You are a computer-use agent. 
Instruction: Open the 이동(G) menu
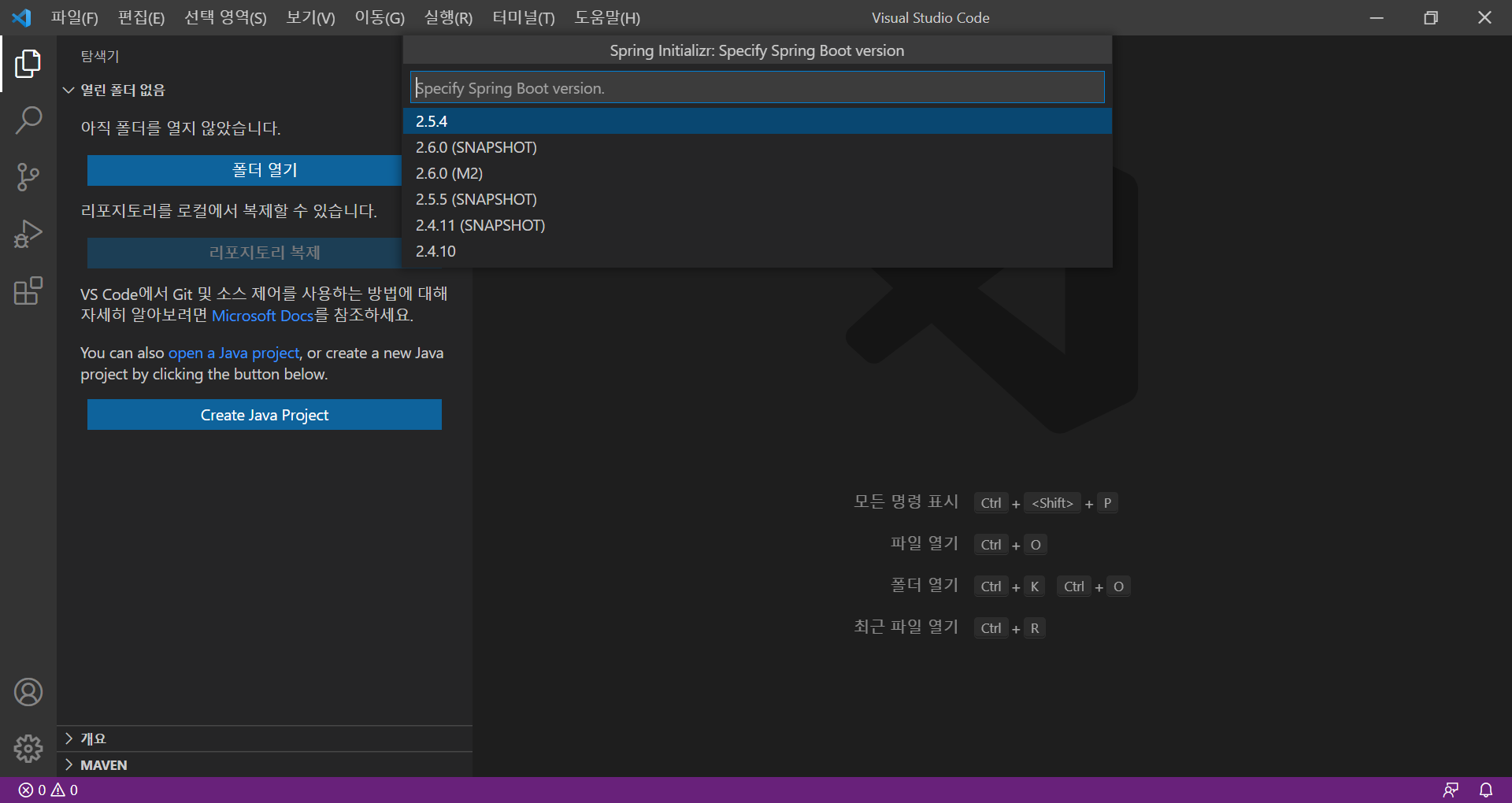point(380,17)
